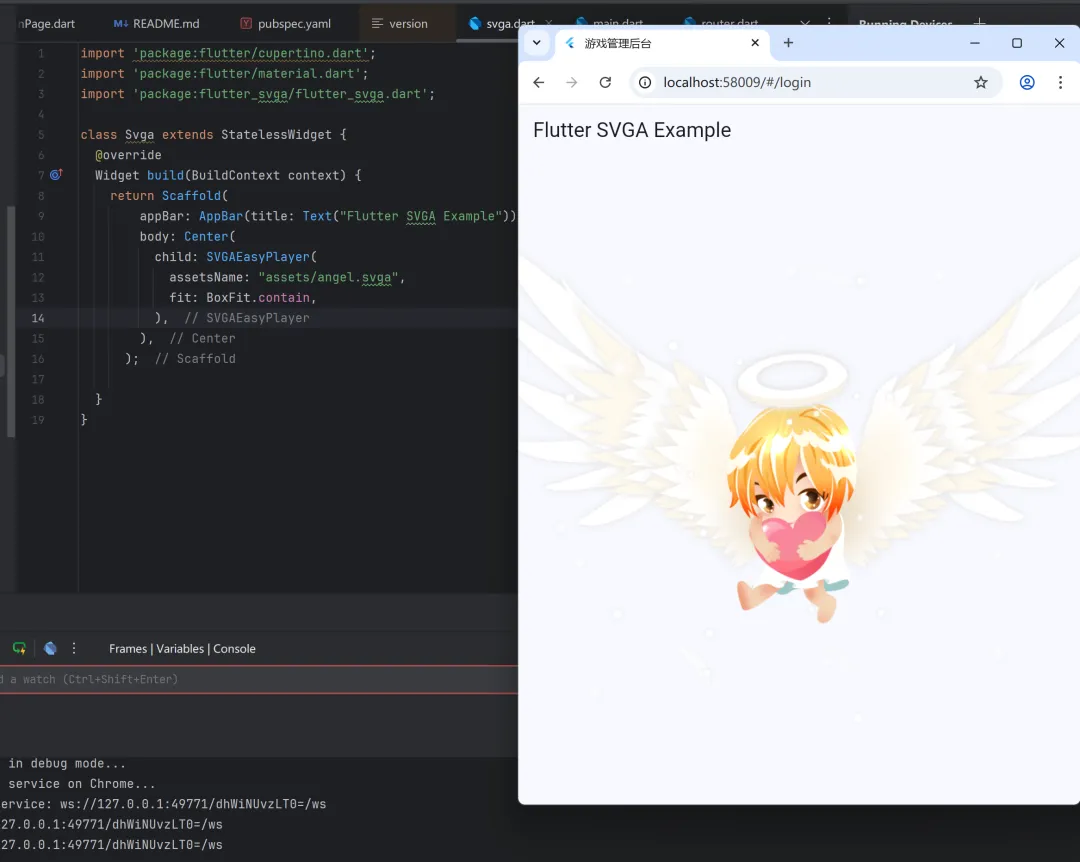Go forward in Chrome
Screen dimensions: 1080x862
pos(572,83)
